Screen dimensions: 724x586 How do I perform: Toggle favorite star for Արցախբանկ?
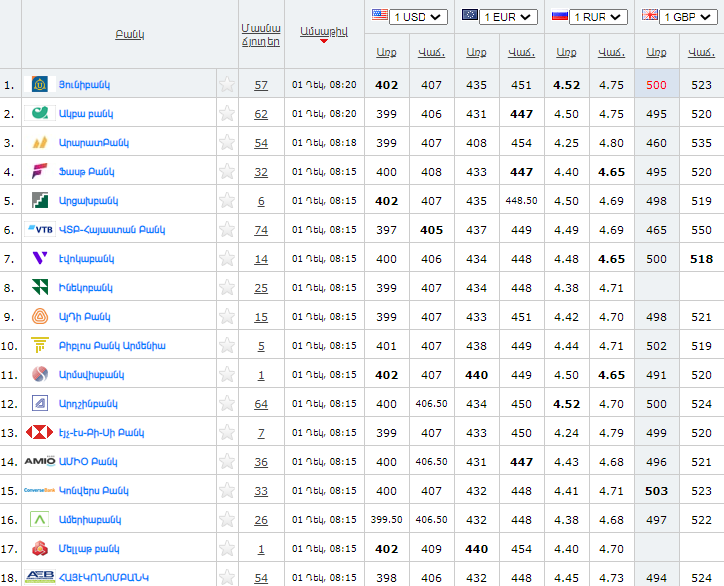click(x=227, y=200)
